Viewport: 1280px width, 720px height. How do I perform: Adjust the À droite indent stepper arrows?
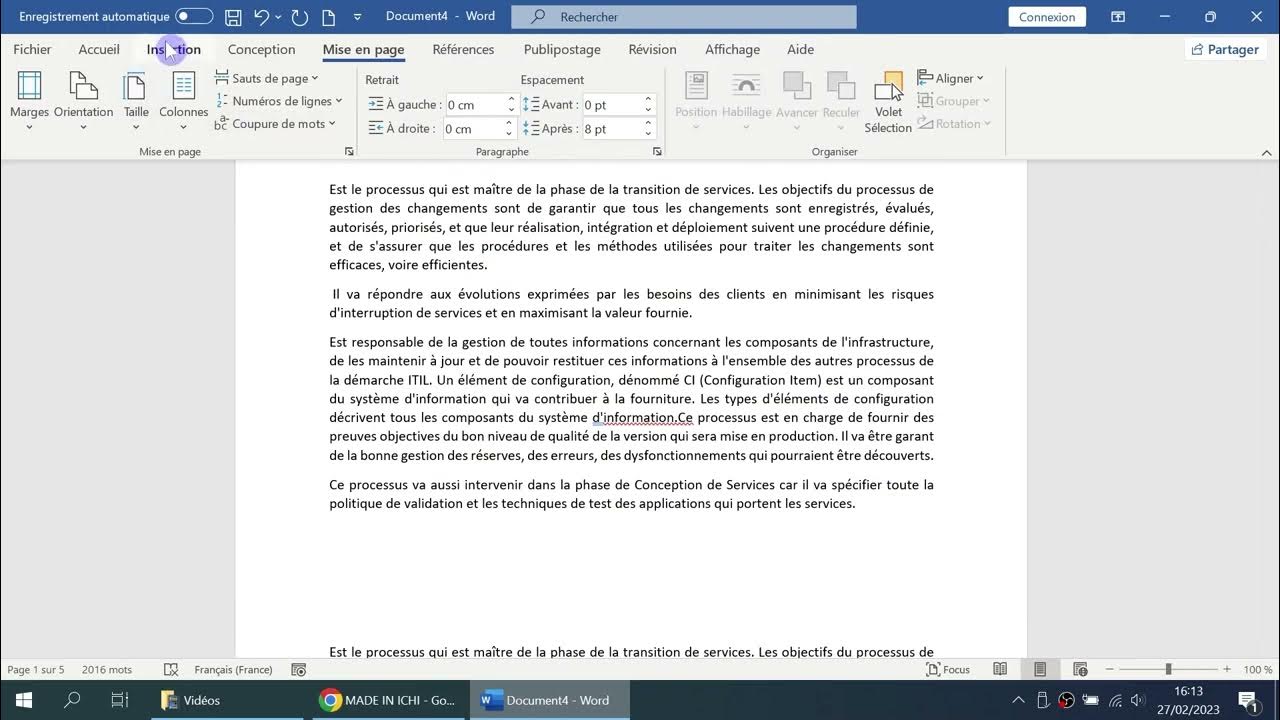coord(511,129)
